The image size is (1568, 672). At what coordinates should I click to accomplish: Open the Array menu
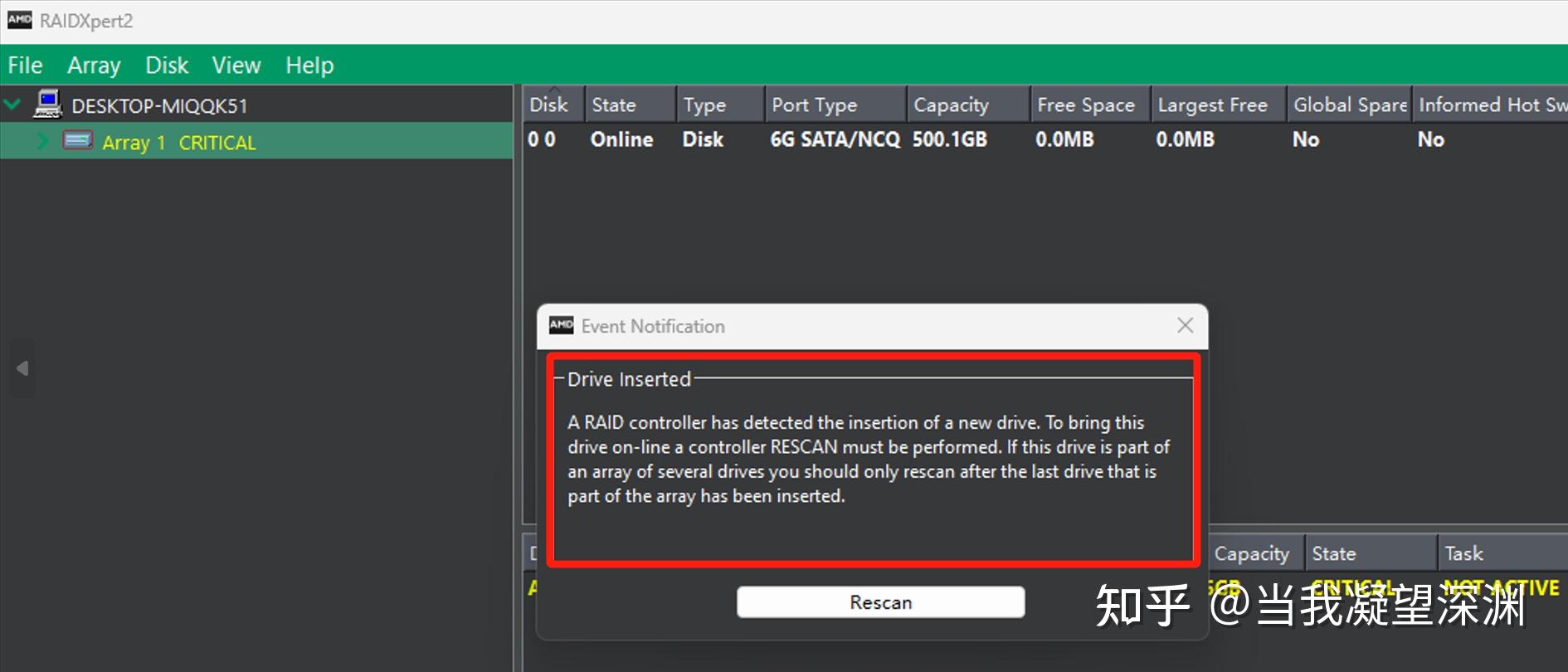tap(94, 65)
